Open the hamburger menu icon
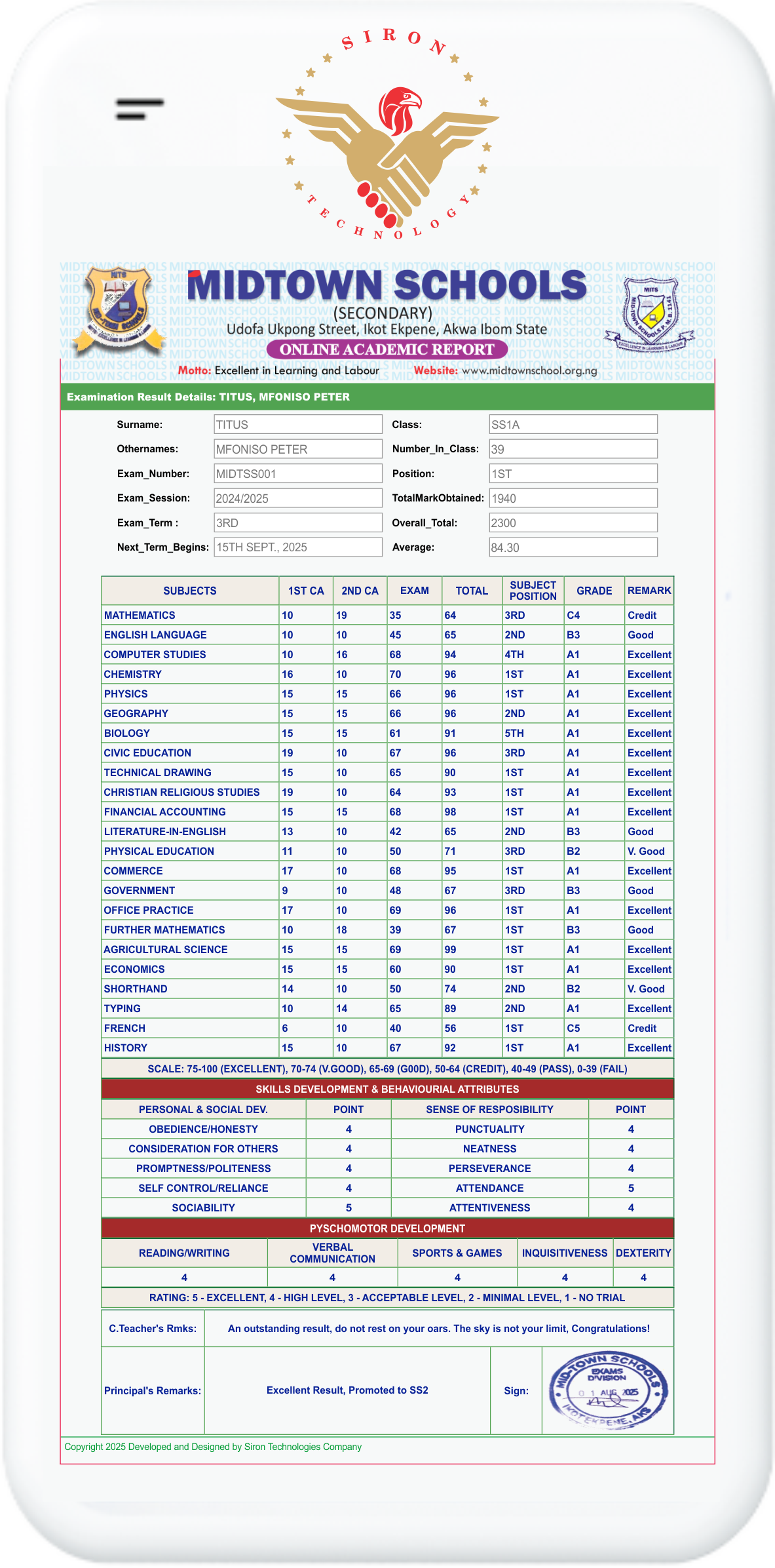The width and height of the screenshot is (775, 1568). (x=140, y=109)
